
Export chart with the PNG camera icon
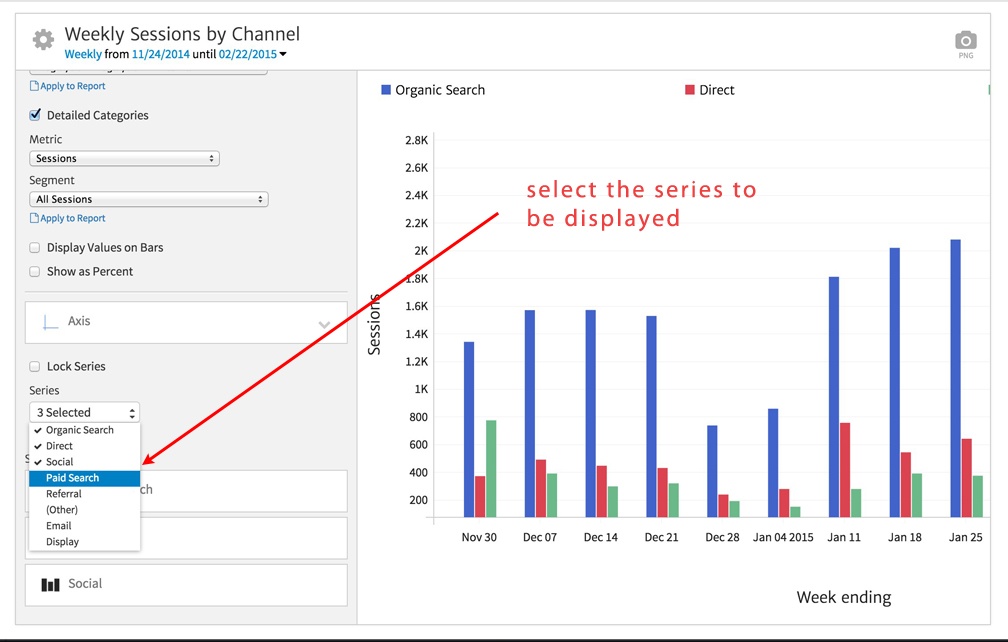[965, 41]
